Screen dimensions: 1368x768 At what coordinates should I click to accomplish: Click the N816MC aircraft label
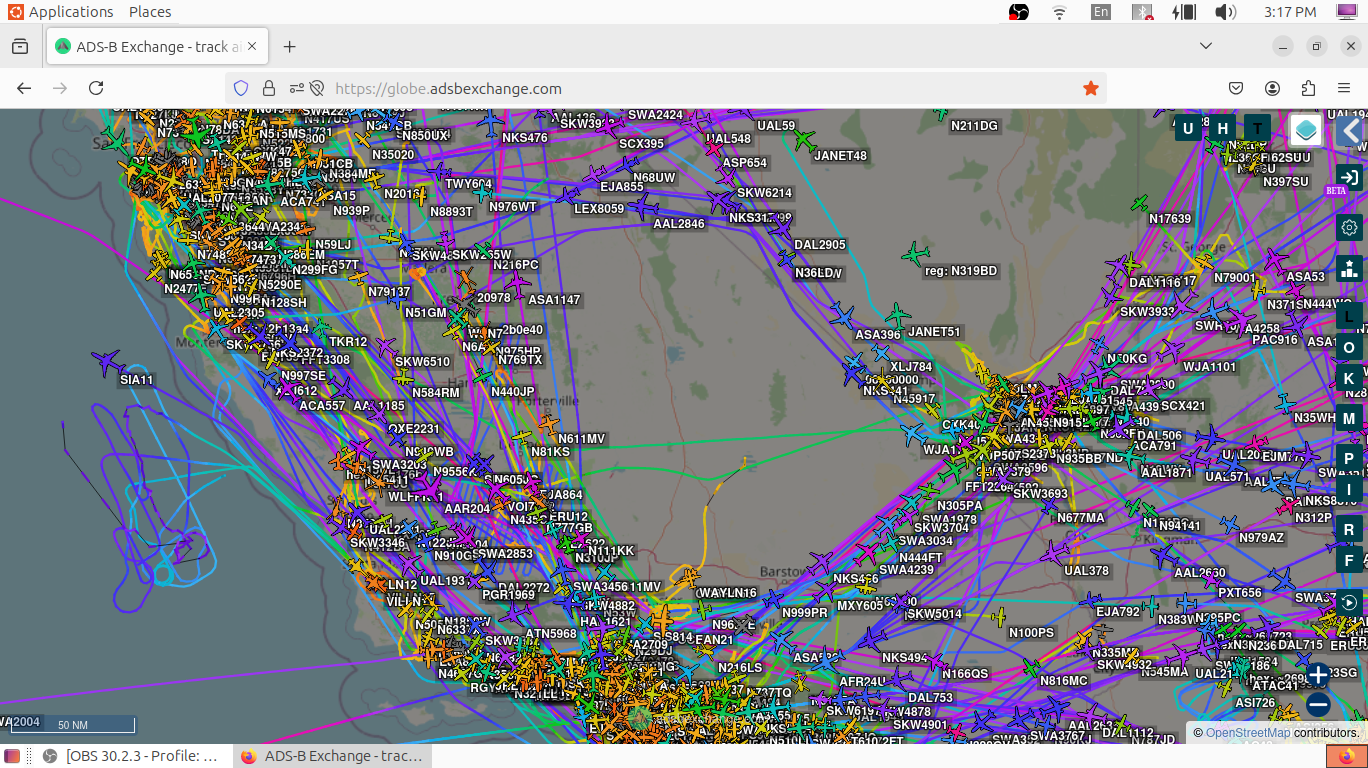1064,681
